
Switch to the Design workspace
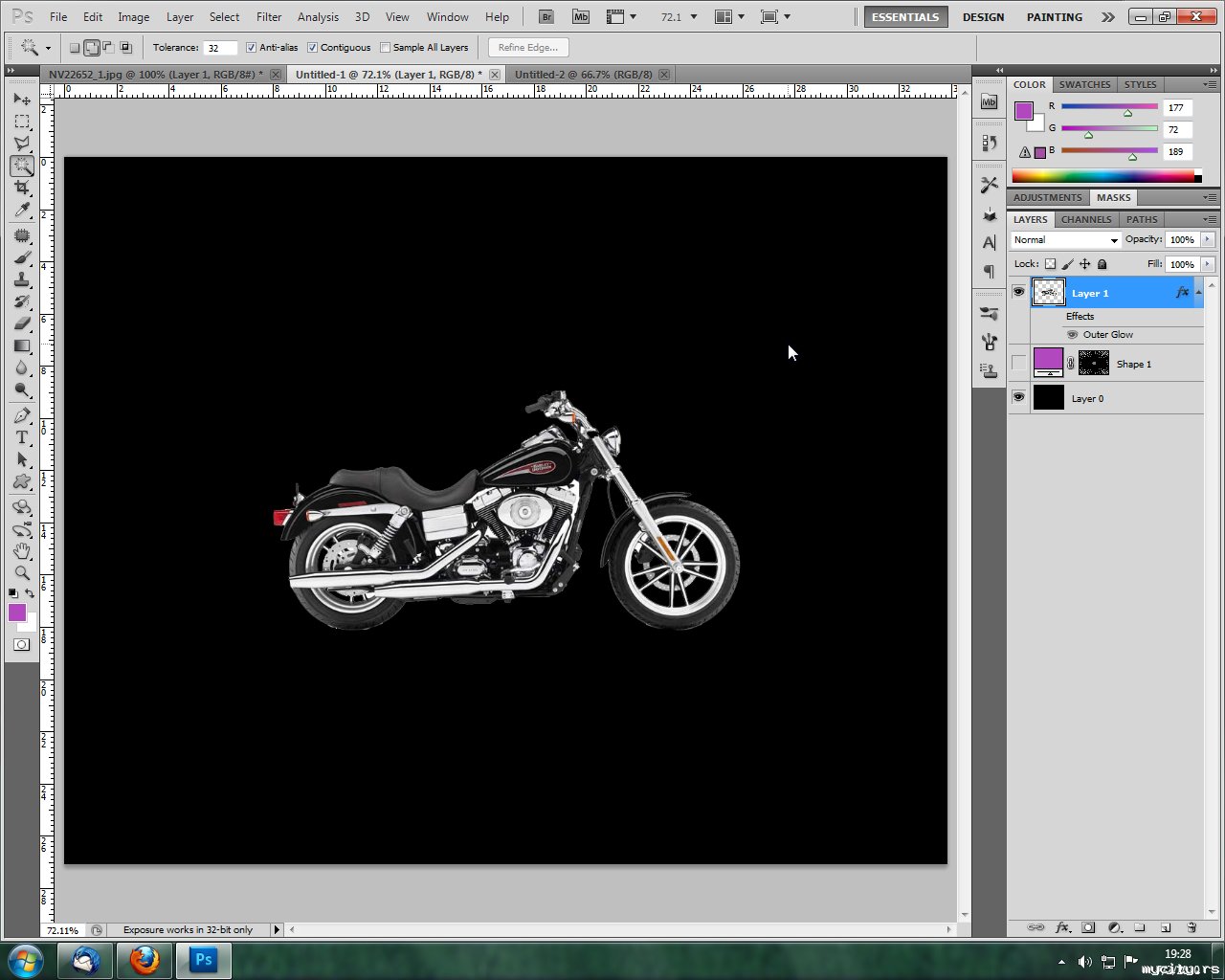click(983, 17)
